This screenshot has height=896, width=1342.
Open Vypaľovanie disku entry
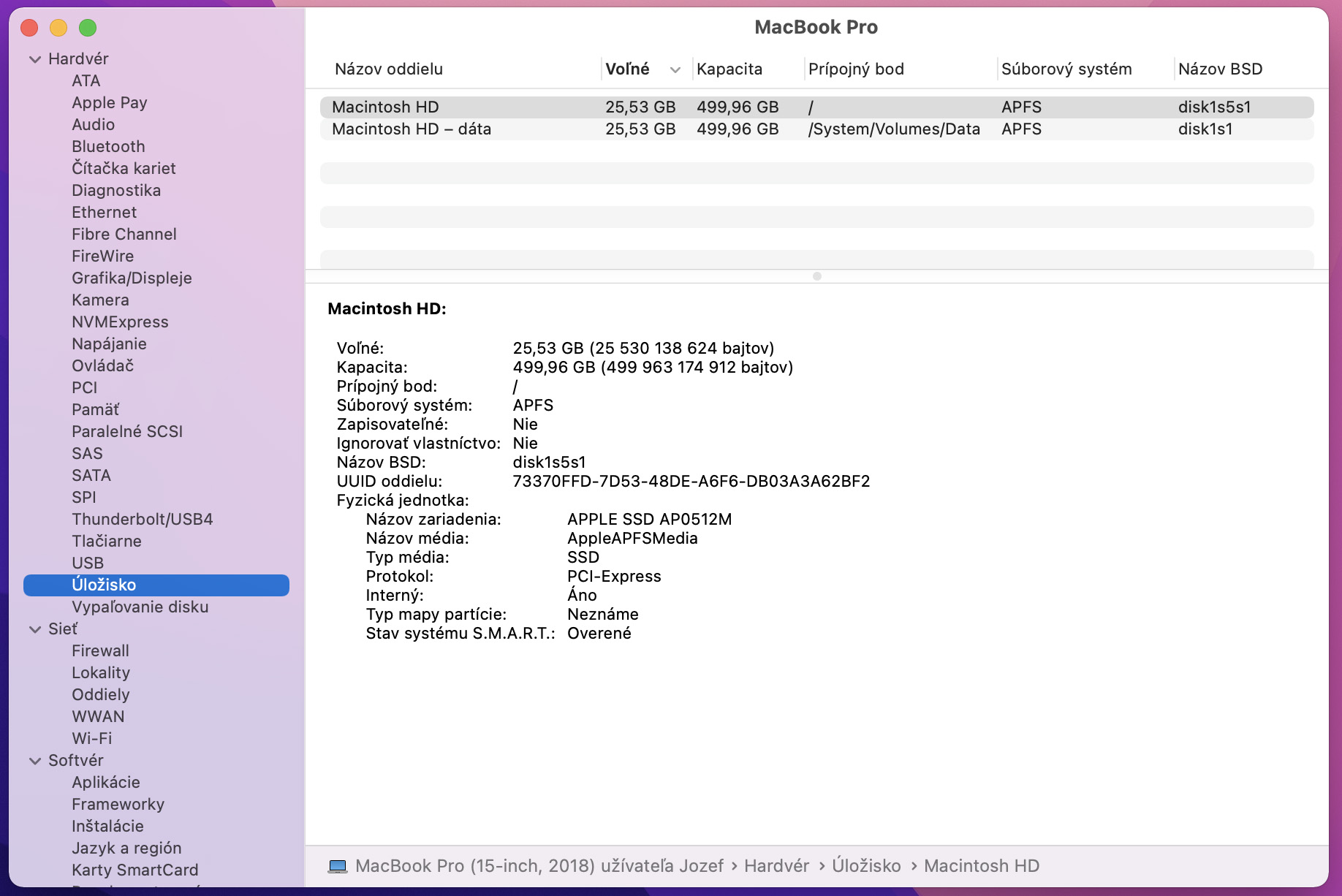click(140, 607)
